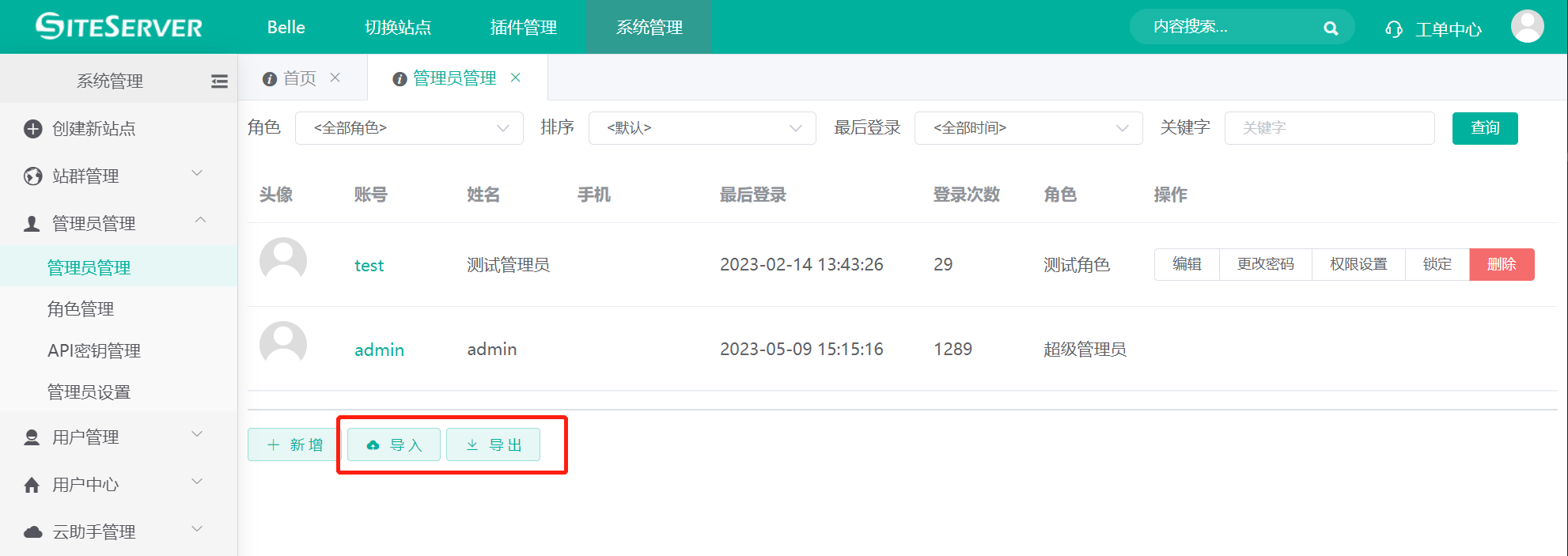Collapse sidebar using the menu fold icon
Screen dimensions: 1568x556
[219, 81]
